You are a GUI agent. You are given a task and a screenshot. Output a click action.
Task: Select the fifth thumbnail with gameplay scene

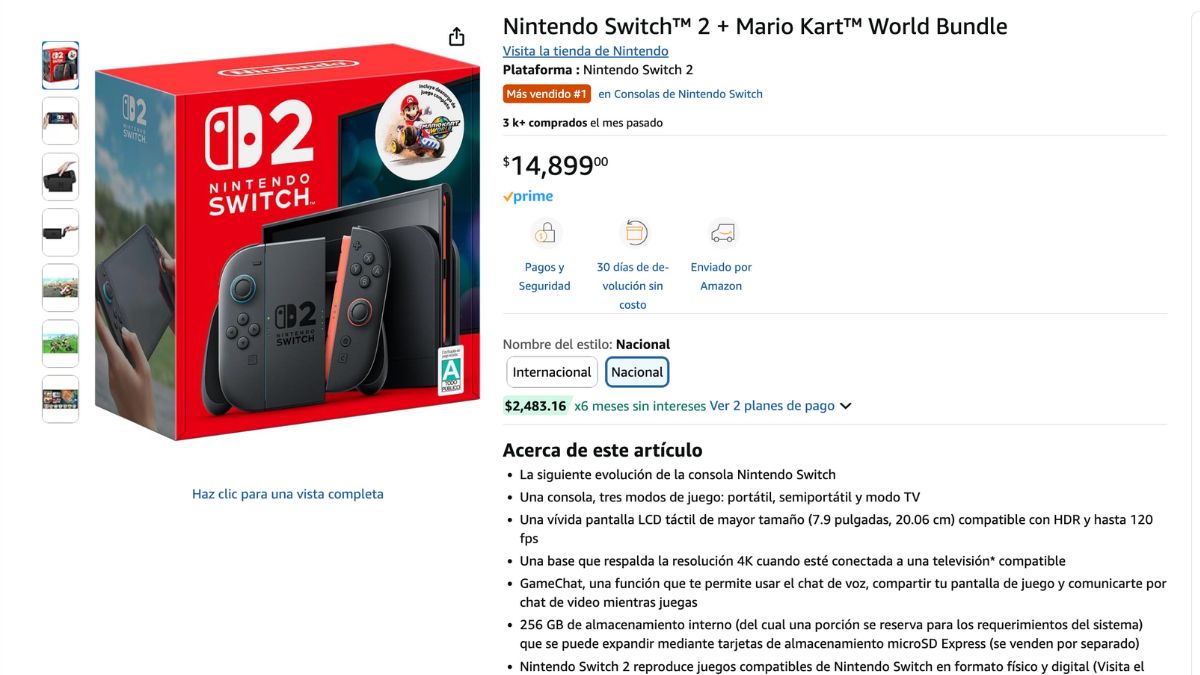[60, 288]
